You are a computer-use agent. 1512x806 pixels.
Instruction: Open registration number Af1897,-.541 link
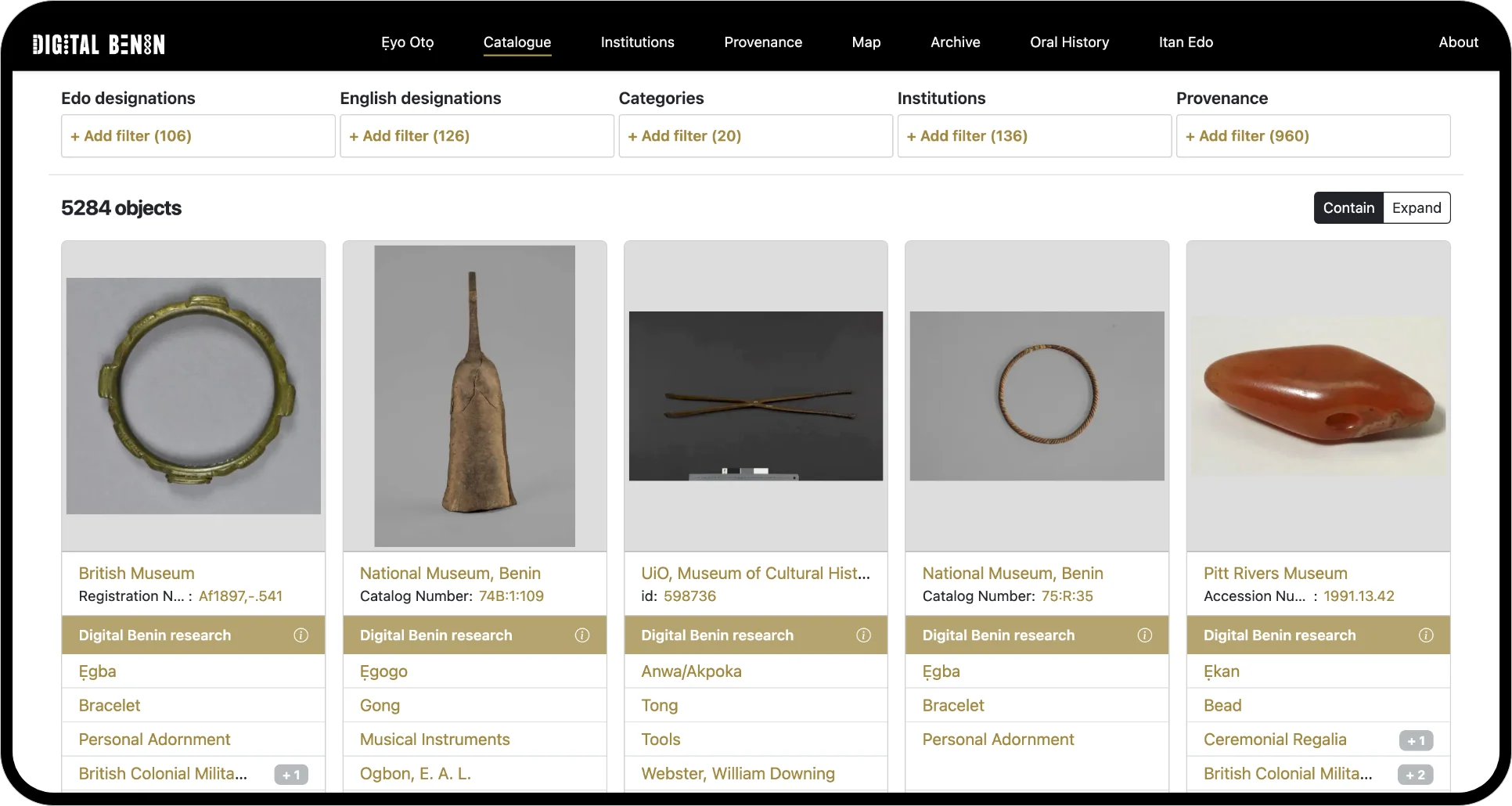point(240,596)
